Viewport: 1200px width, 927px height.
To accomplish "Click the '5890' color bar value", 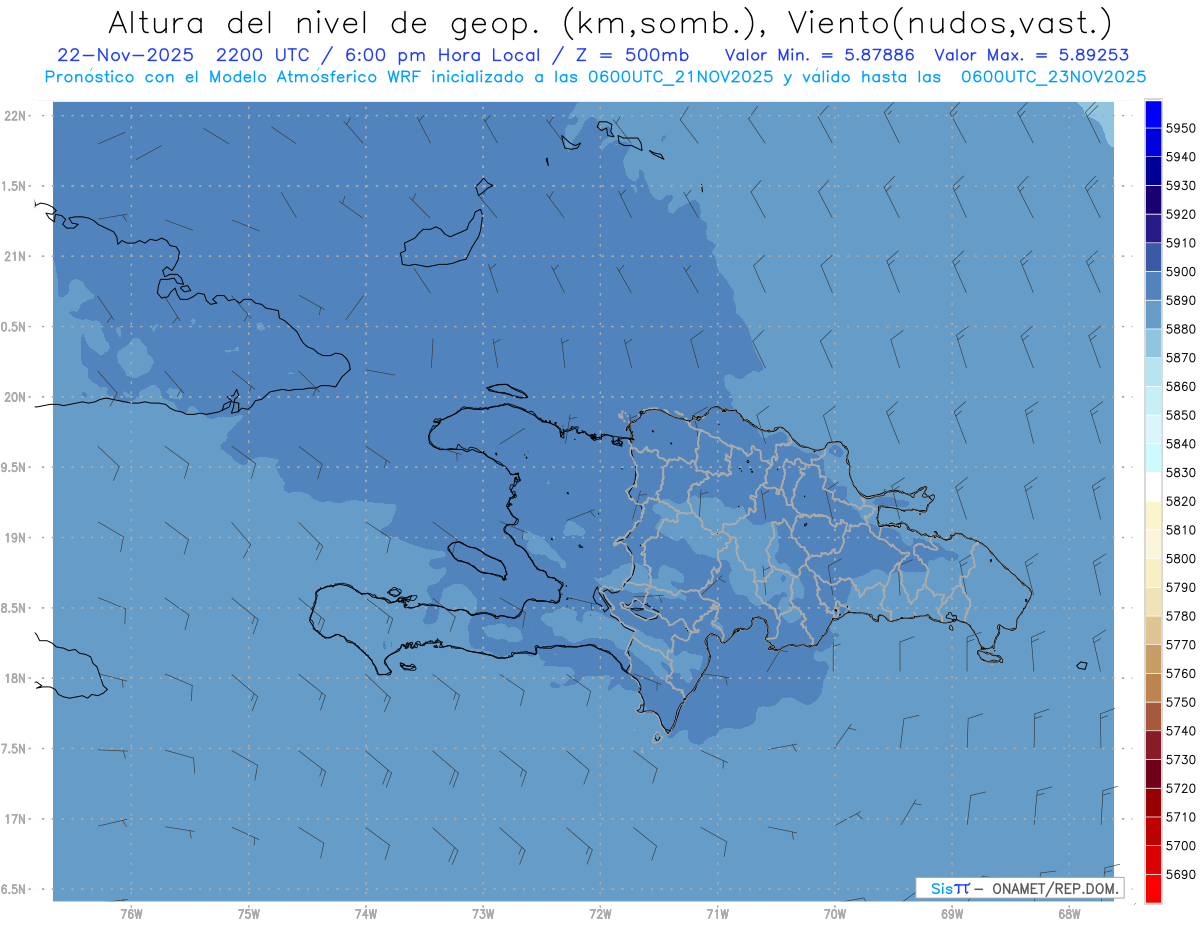I will tap(1181, 300).
